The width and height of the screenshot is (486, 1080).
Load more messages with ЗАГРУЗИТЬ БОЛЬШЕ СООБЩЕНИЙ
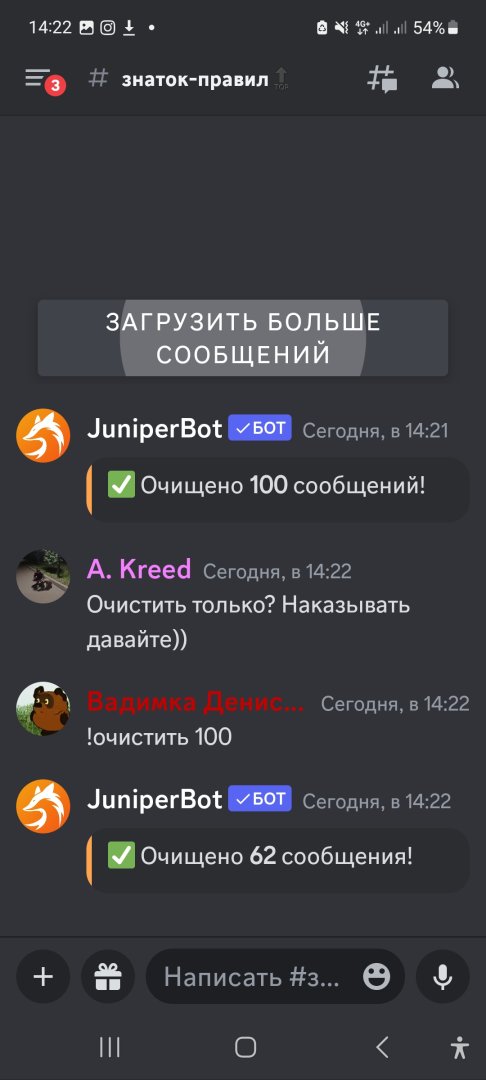243,338
